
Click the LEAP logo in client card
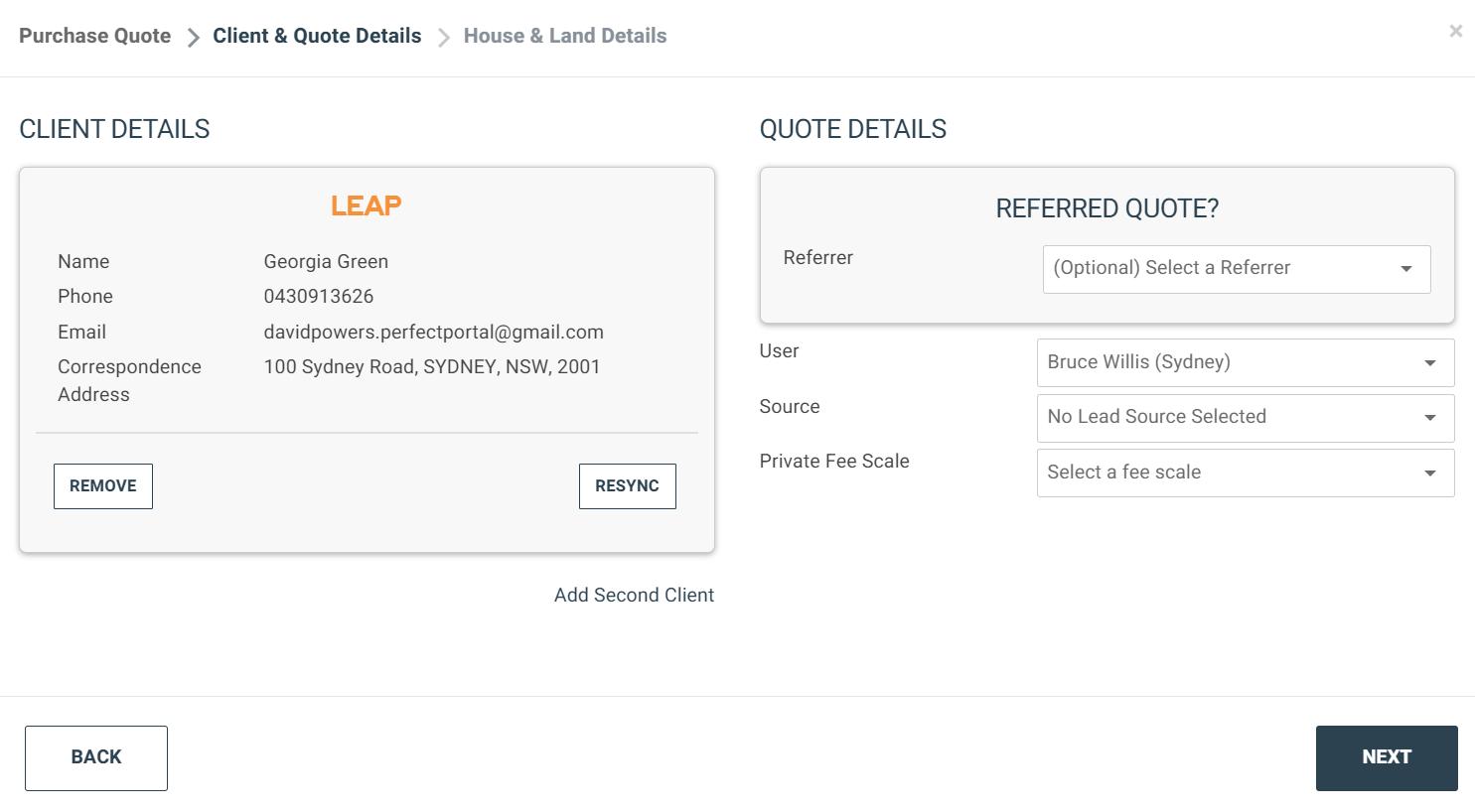point(367,205)
